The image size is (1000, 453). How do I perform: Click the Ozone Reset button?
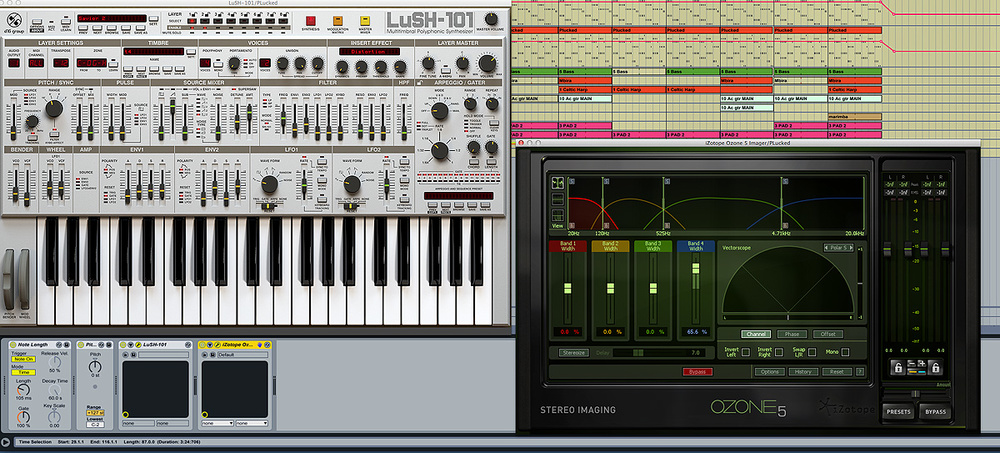(x=837, y=371)
